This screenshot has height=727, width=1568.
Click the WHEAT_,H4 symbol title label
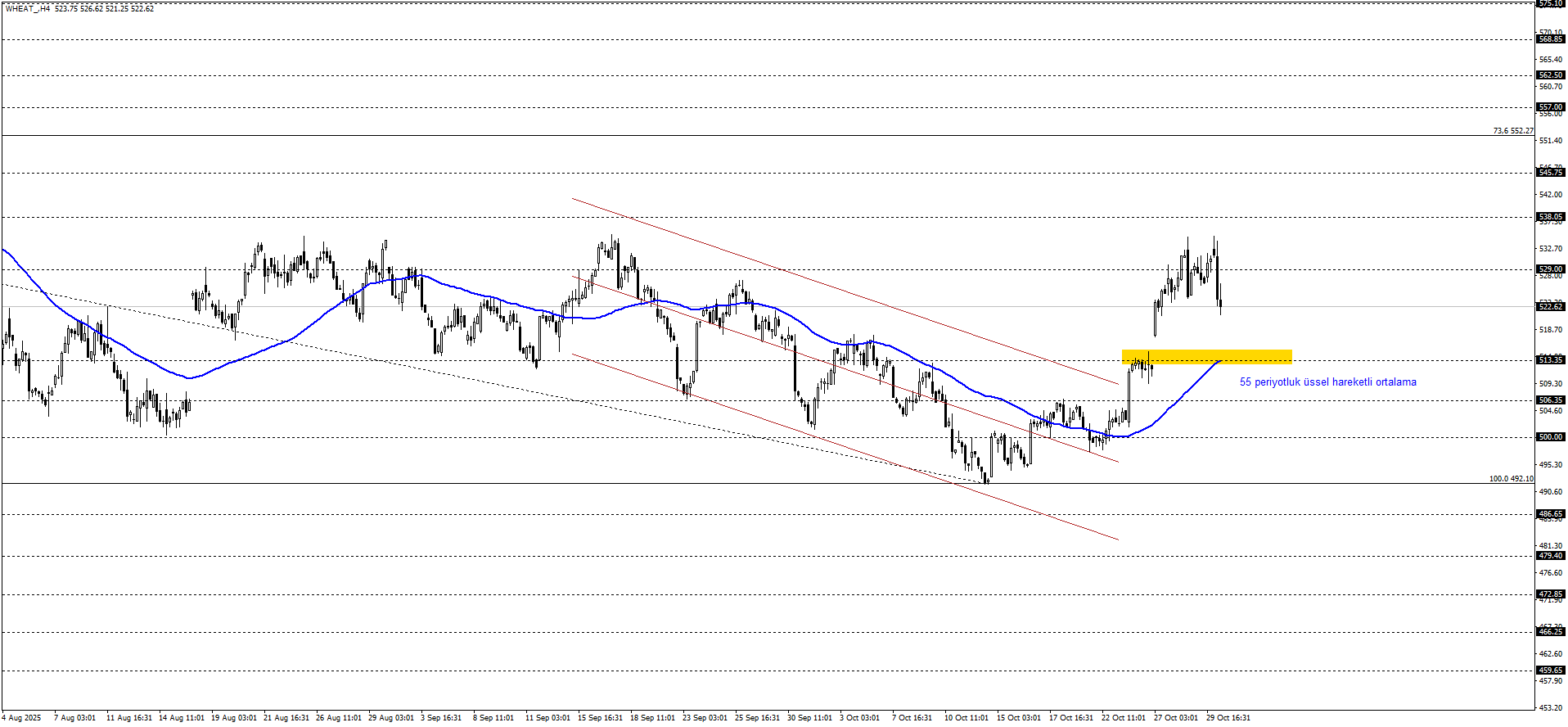coord(27,8)
